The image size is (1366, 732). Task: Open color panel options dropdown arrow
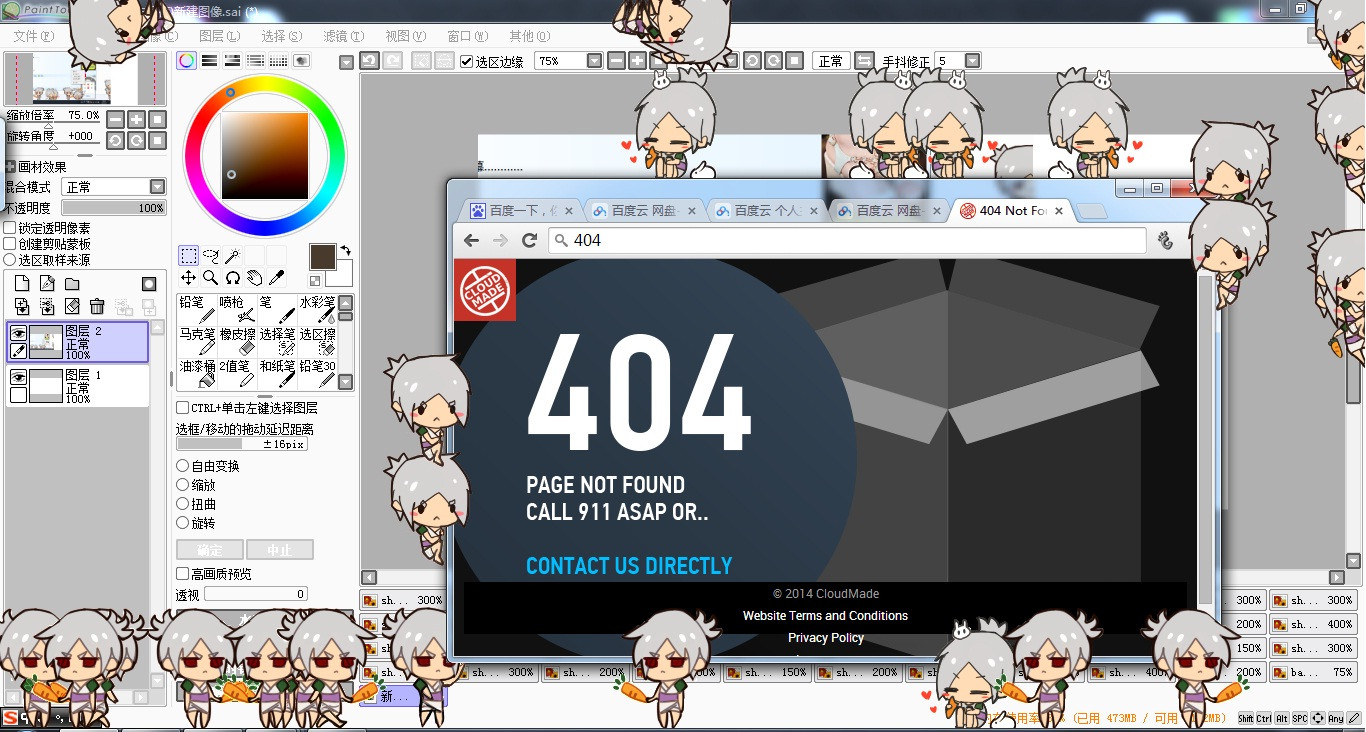346,62
